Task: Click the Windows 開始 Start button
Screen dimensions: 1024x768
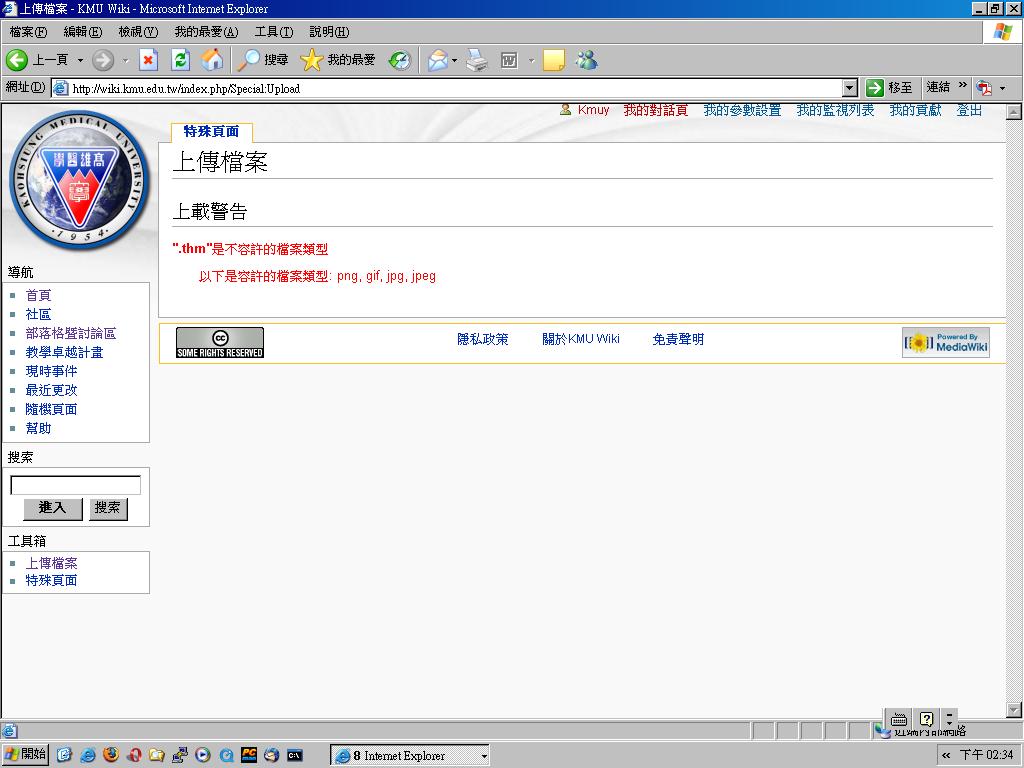Action: pyautogui.click(x=25, y=755)
